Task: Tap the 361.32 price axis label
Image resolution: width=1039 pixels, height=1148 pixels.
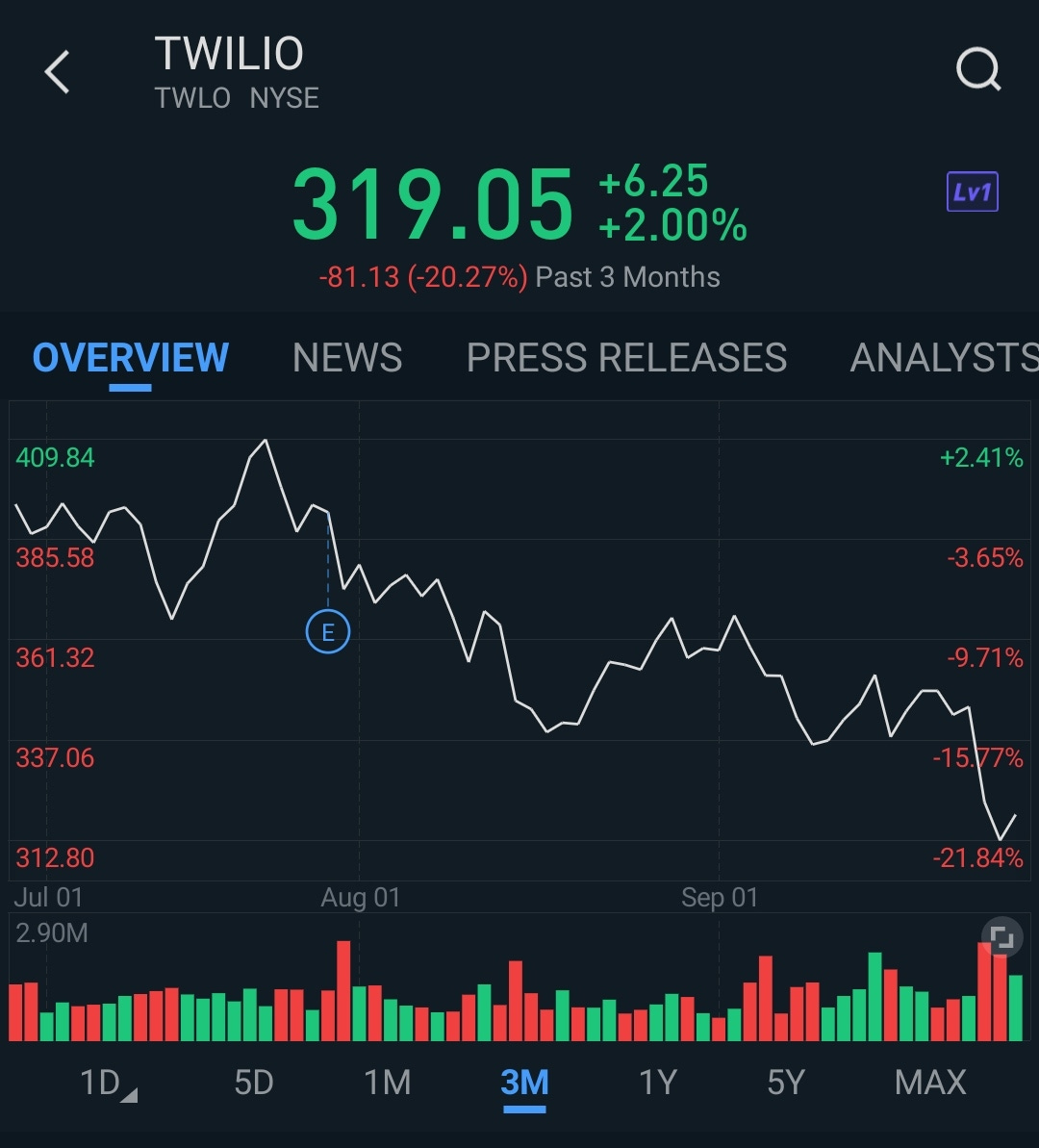Action: point(55,658)
